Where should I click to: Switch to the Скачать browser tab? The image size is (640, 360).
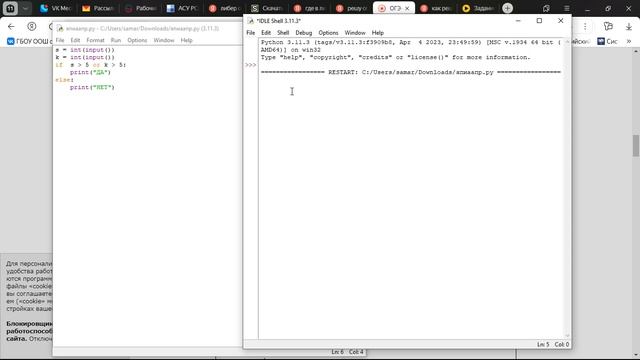[x=267, y=8]
